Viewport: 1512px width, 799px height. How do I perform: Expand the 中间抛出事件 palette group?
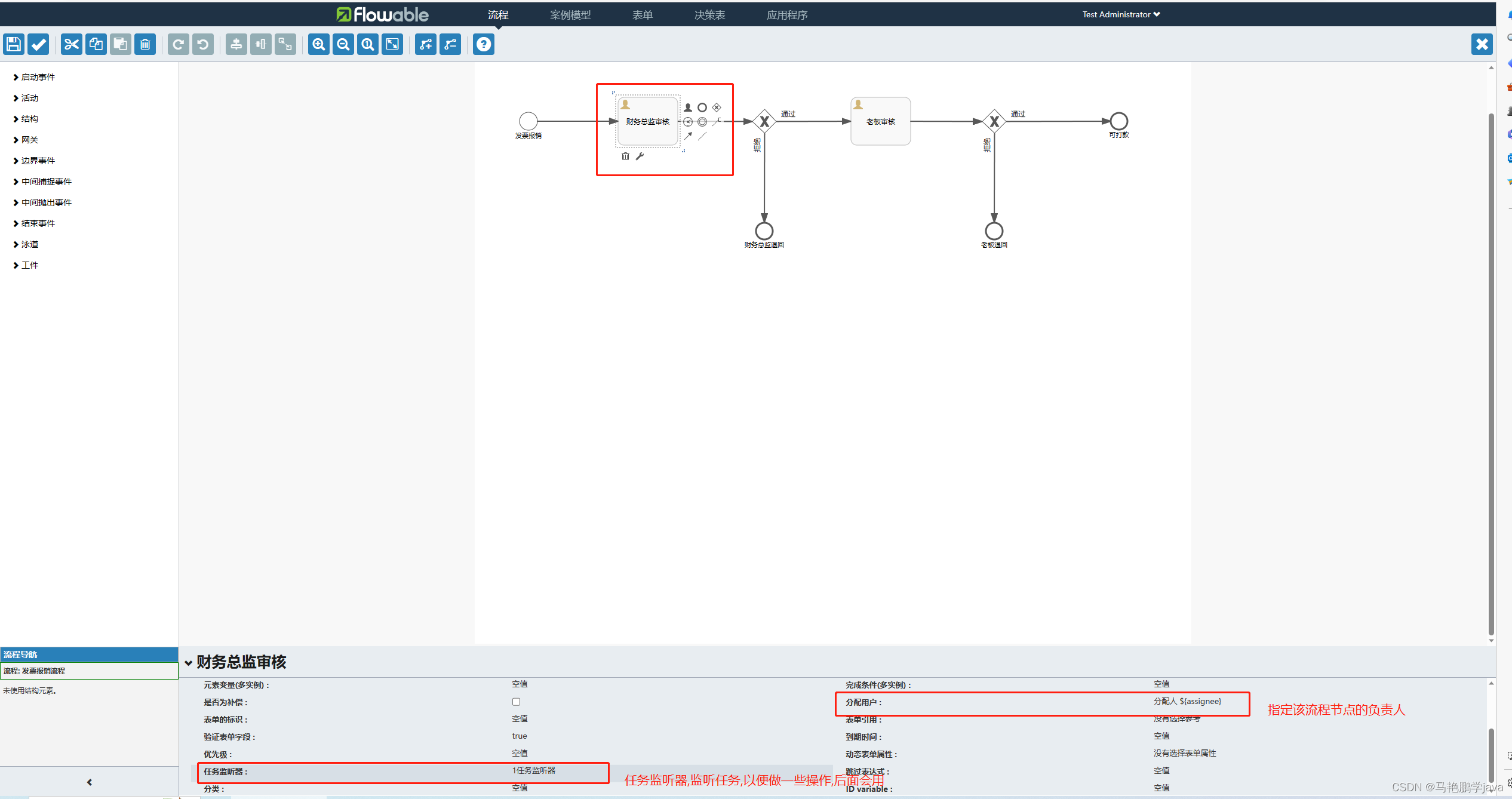[42, 202]
